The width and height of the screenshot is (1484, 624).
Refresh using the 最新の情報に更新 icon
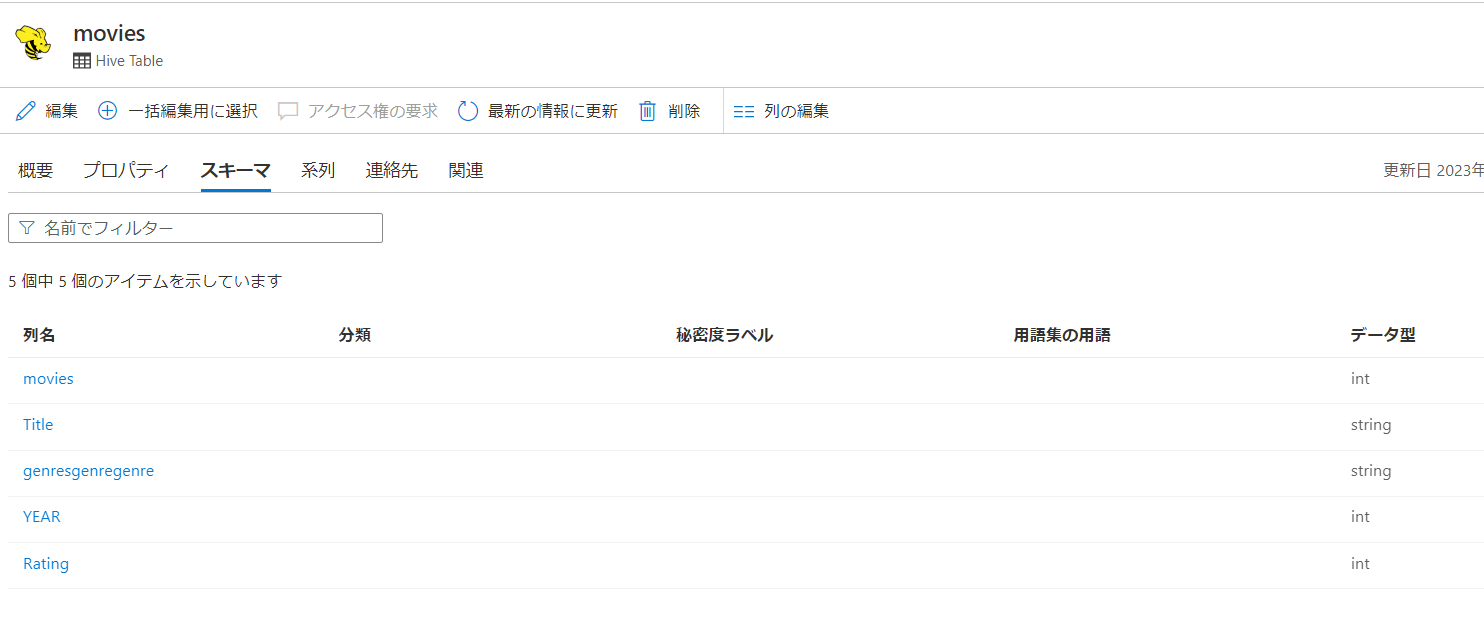[467, 110]
